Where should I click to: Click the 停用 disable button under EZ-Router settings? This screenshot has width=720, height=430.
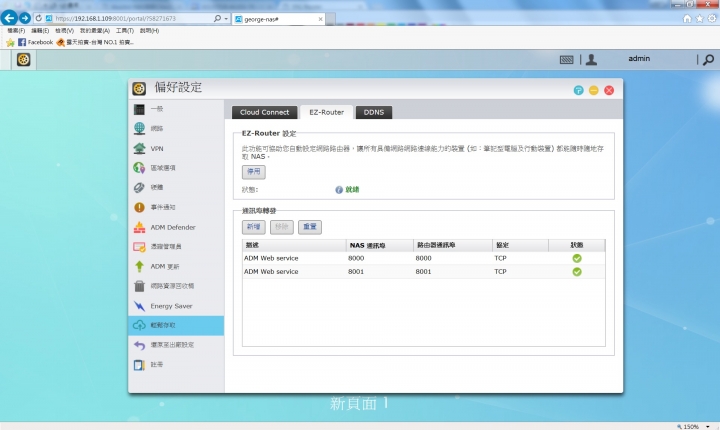point(253,172)
